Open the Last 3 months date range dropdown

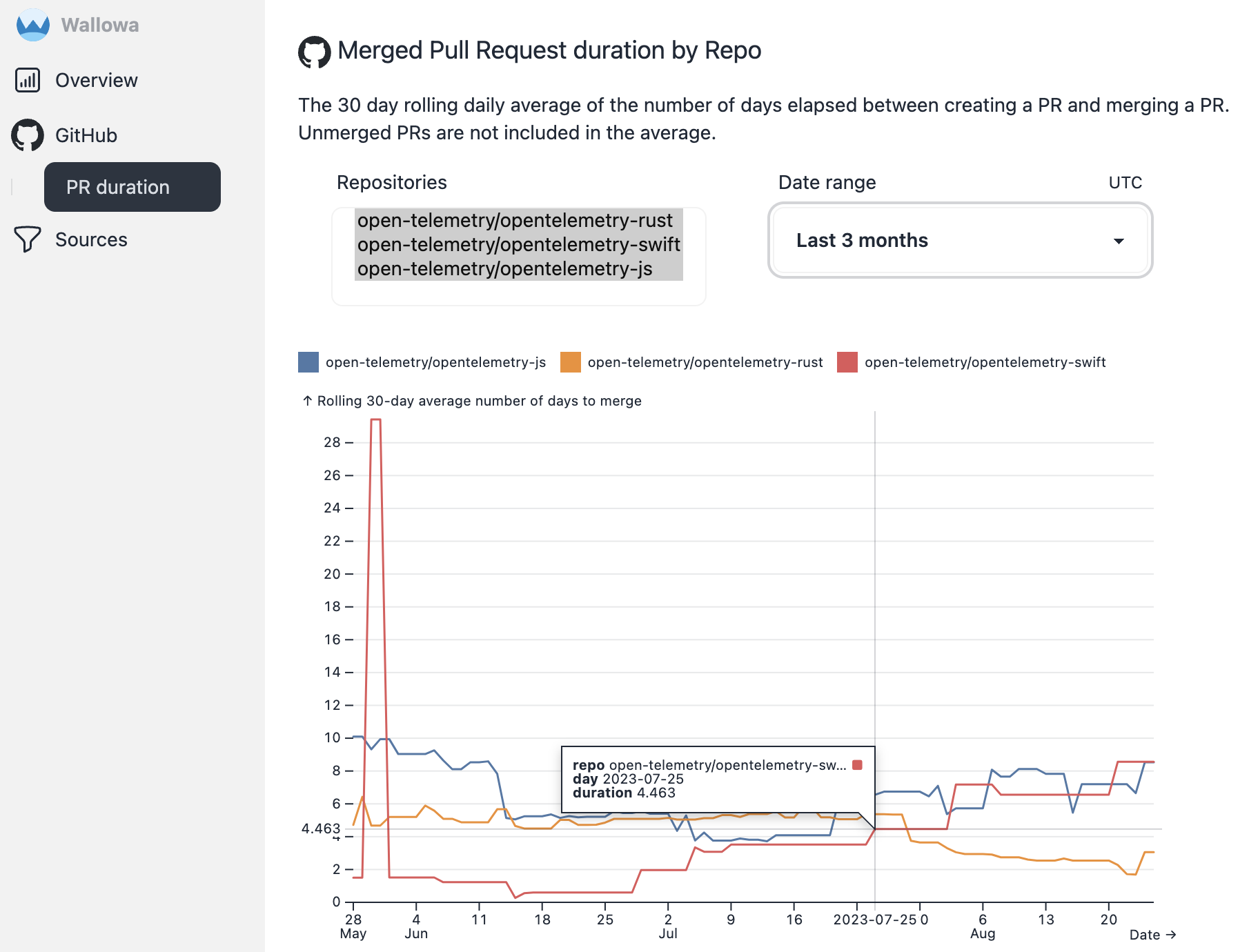tap(961, 241)
